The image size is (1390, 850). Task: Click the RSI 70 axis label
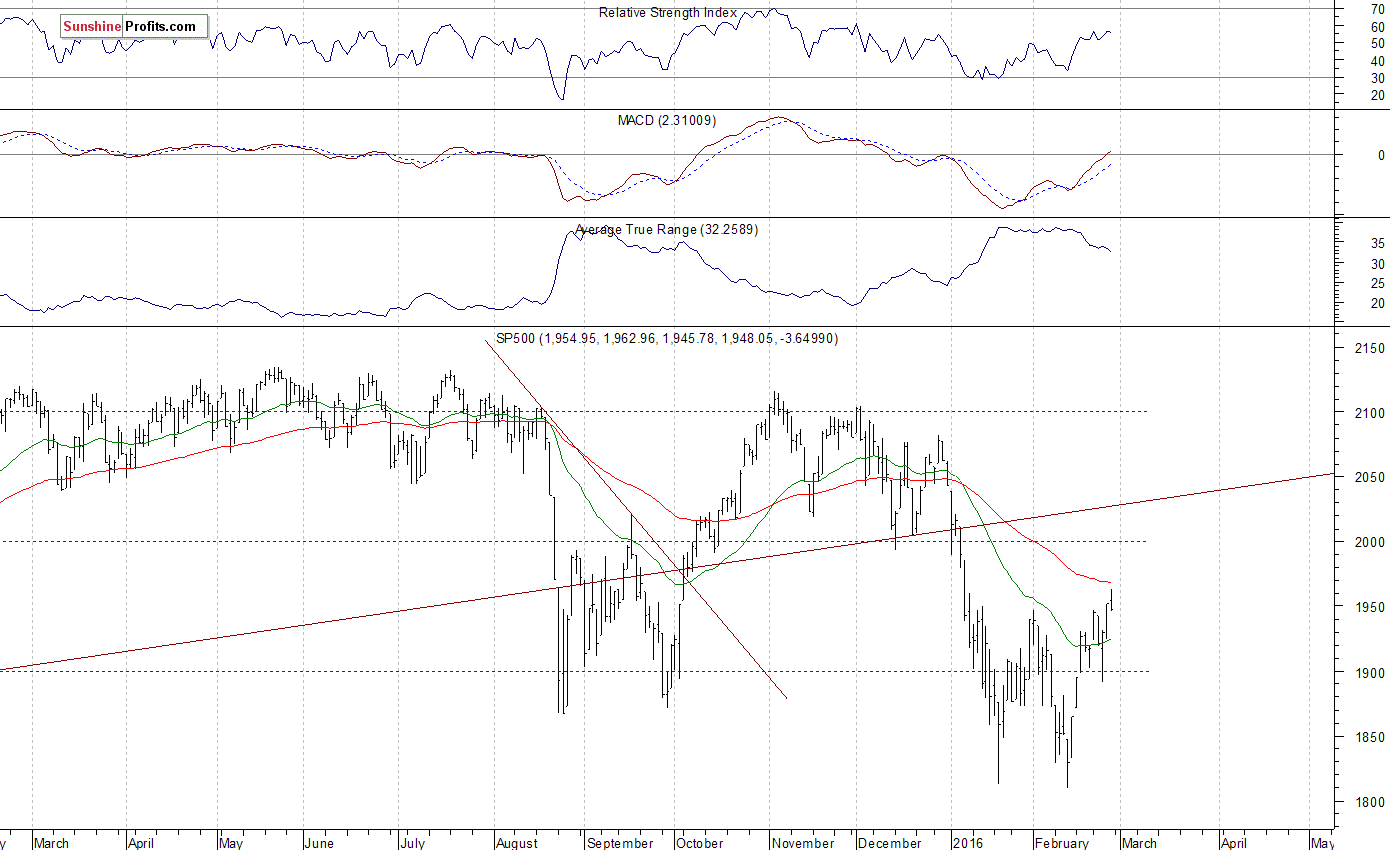pos(1378,9)
